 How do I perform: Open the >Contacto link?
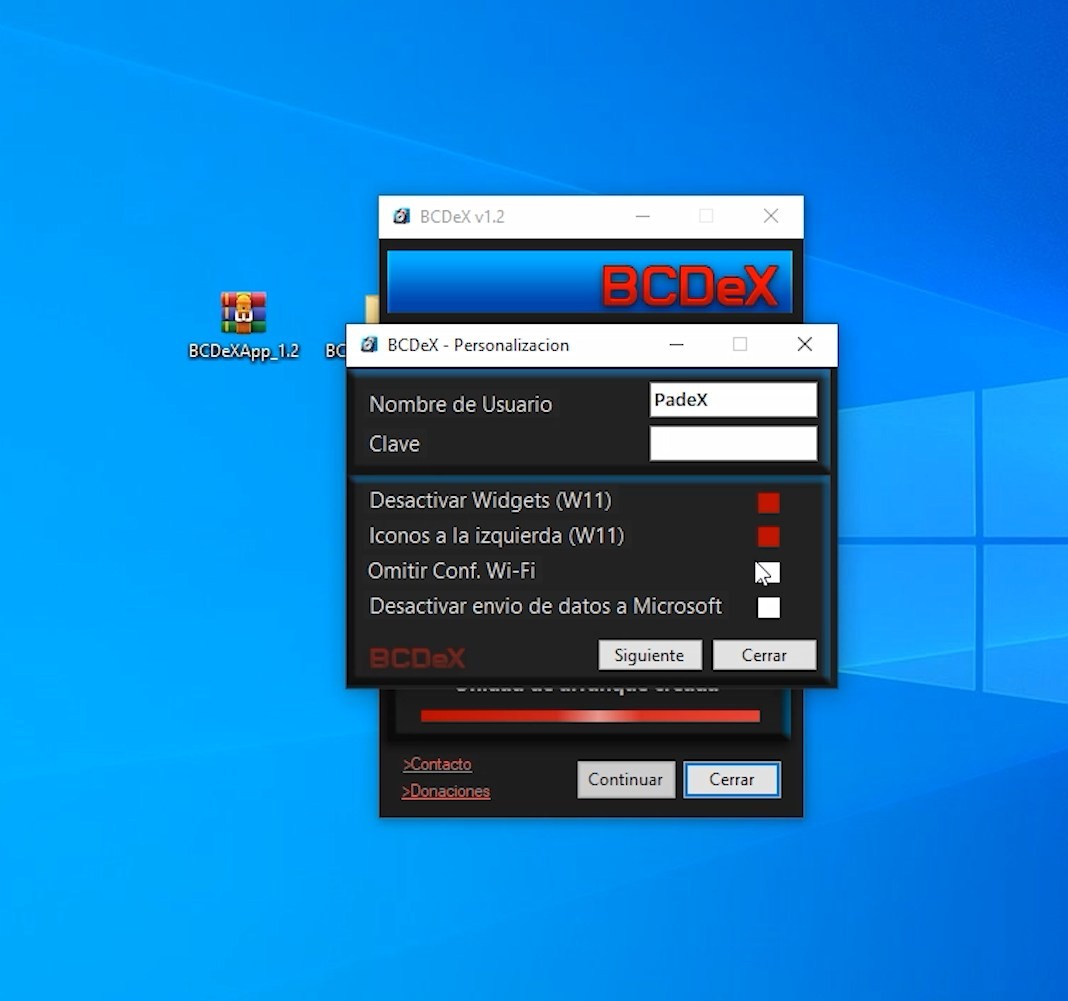(x=437, y=764)
